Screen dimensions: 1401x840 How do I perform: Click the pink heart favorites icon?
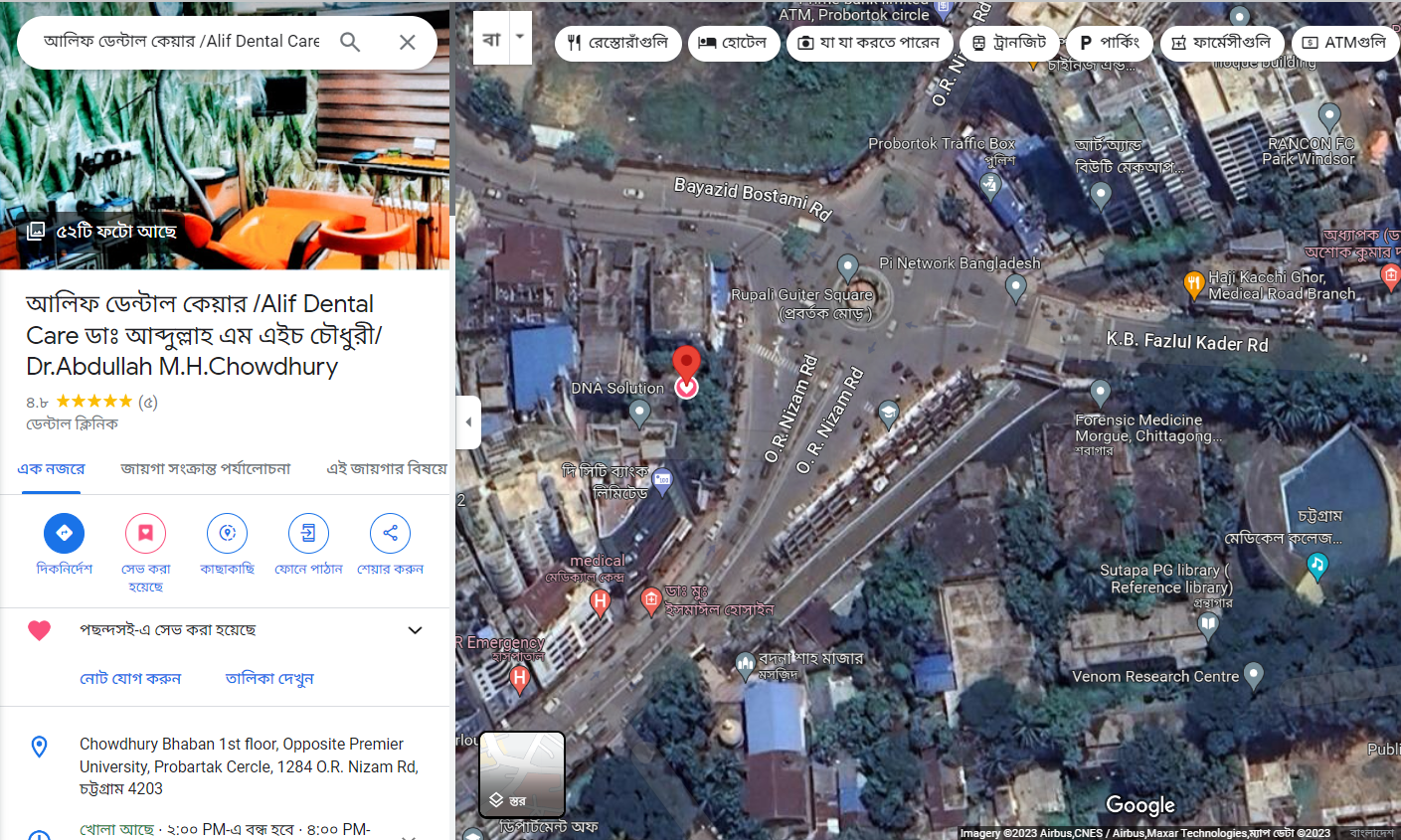[39, 630]
